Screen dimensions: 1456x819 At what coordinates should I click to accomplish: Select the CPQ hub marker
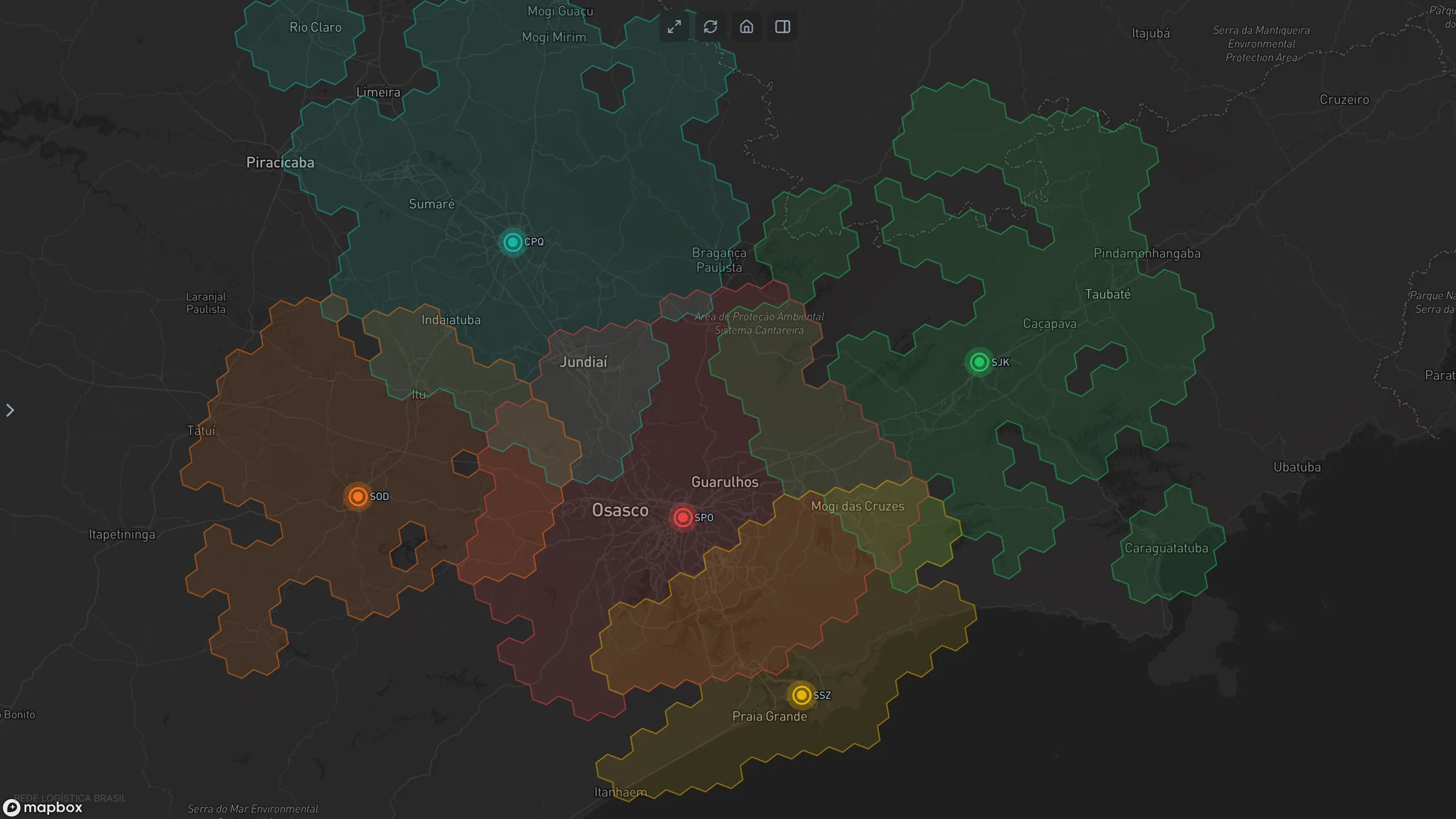(513, 242)
